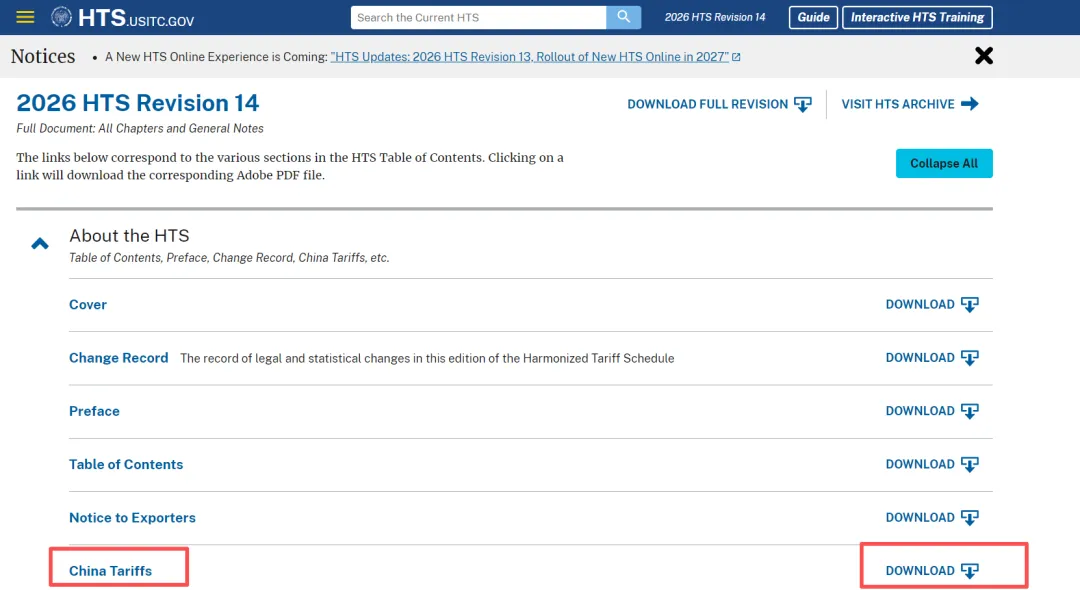The width and height of the screenshot is (1080, 590).
Task: Click the Collapse All button
Action: point(944,163)
